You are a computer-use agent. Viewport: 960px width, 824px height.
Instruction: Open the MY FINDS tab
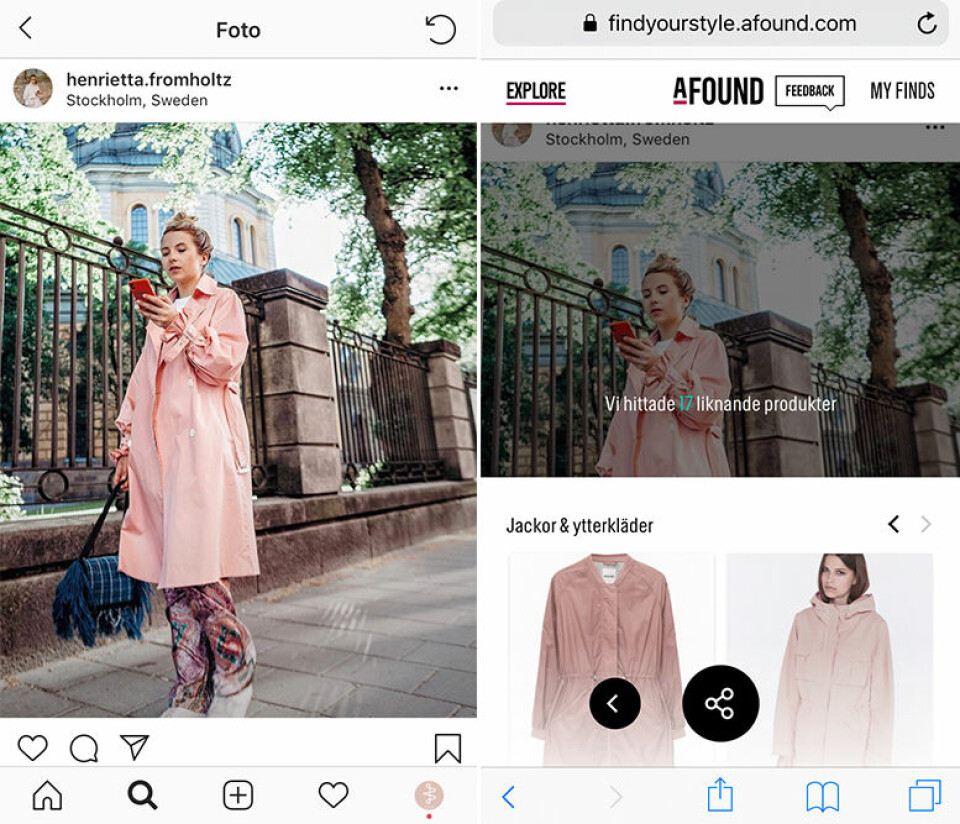coord(902,91)
